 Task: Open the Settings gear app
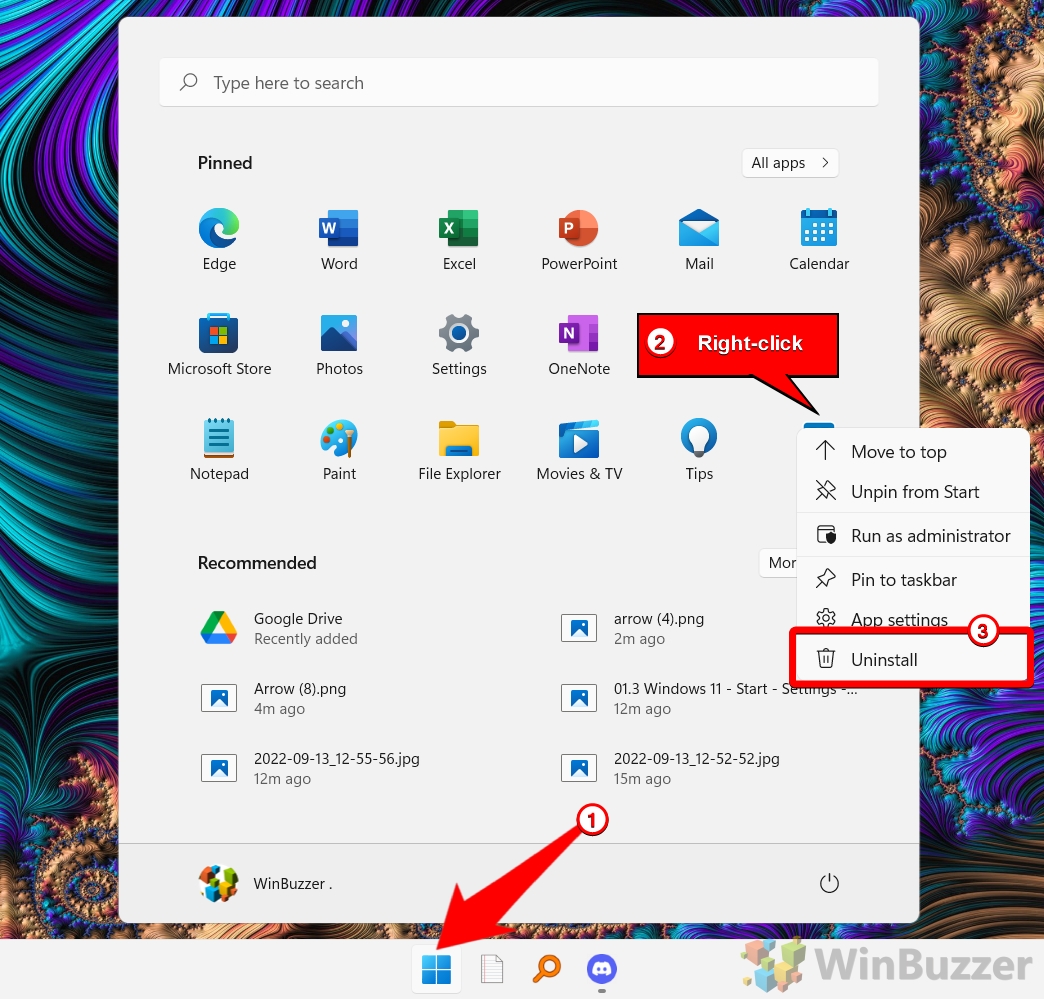(459, 345)
